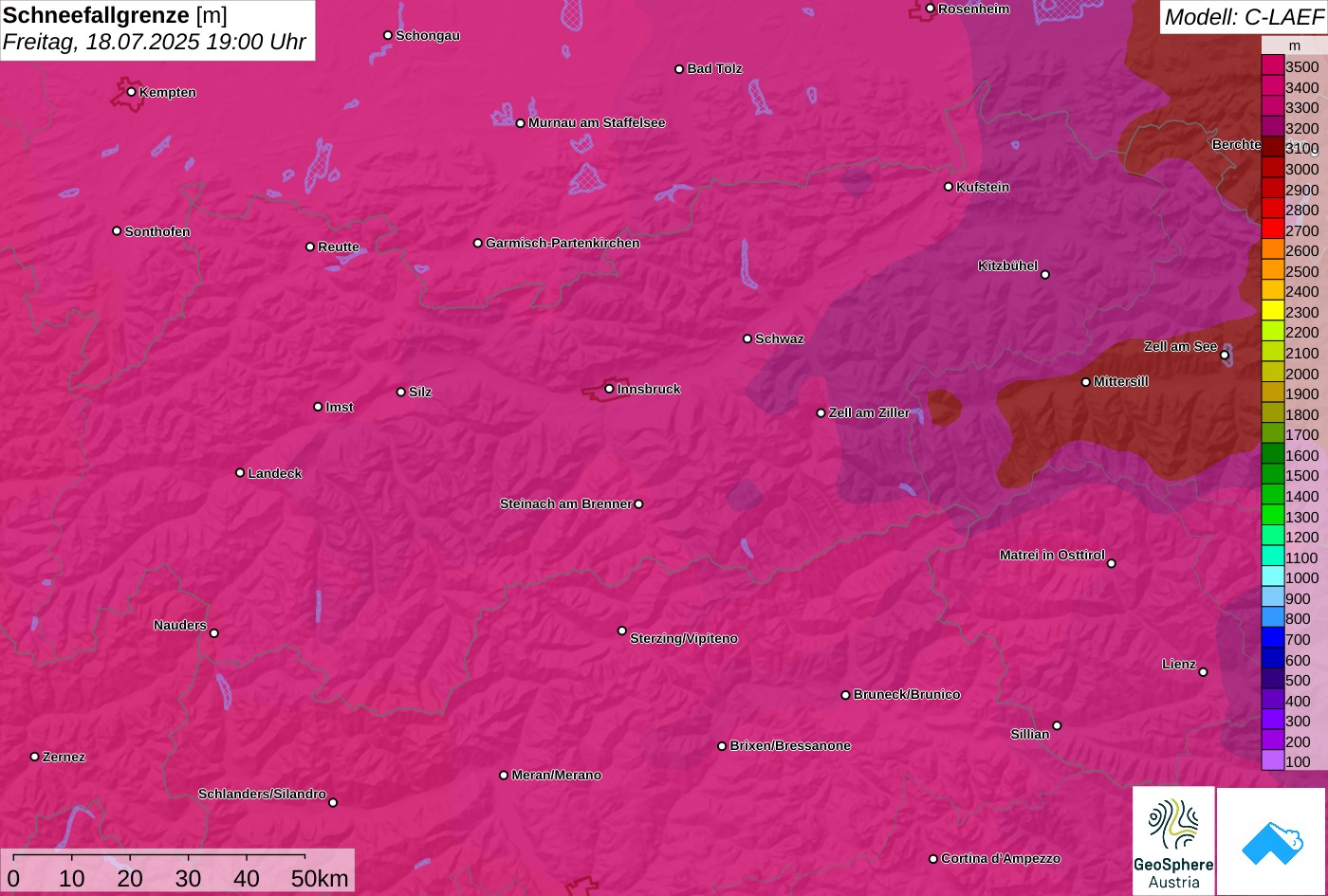This screenshot has width=1328, height=896.
Task: Click the 3500 m legend color swatch
Action: point(1272,65)
